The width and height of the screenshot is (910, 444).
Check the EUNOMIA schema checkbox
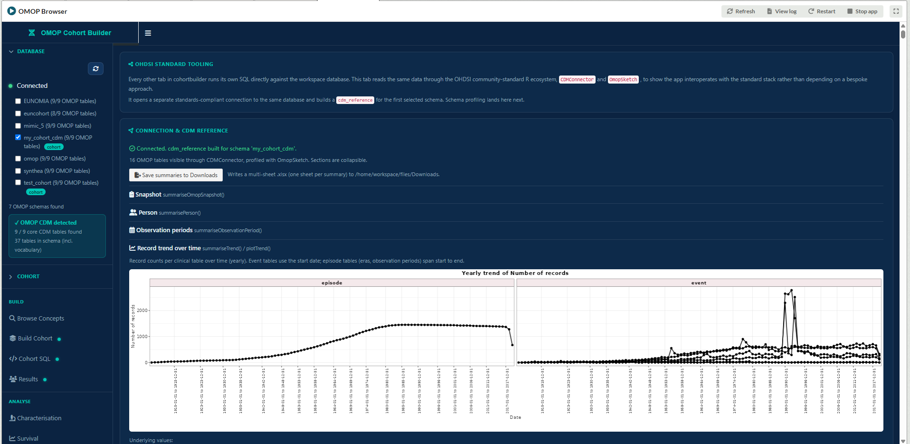pos(18,101)
